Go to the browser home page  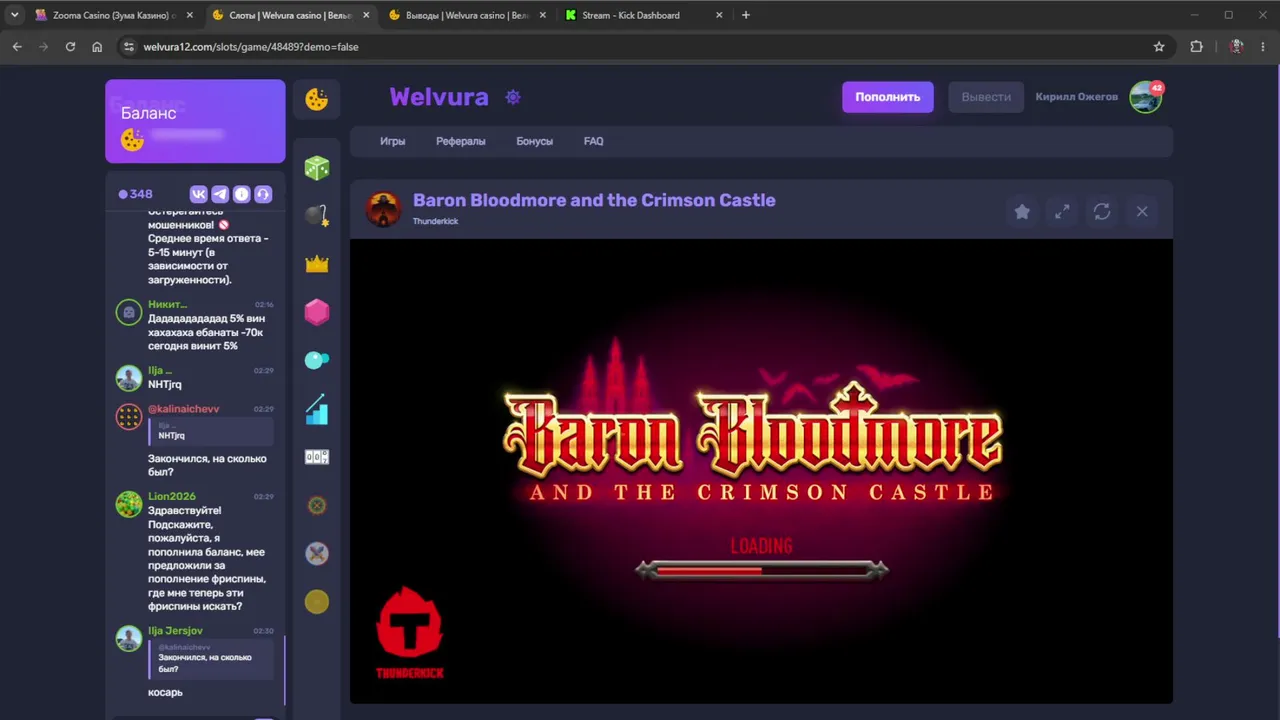[x=97, y=47]
